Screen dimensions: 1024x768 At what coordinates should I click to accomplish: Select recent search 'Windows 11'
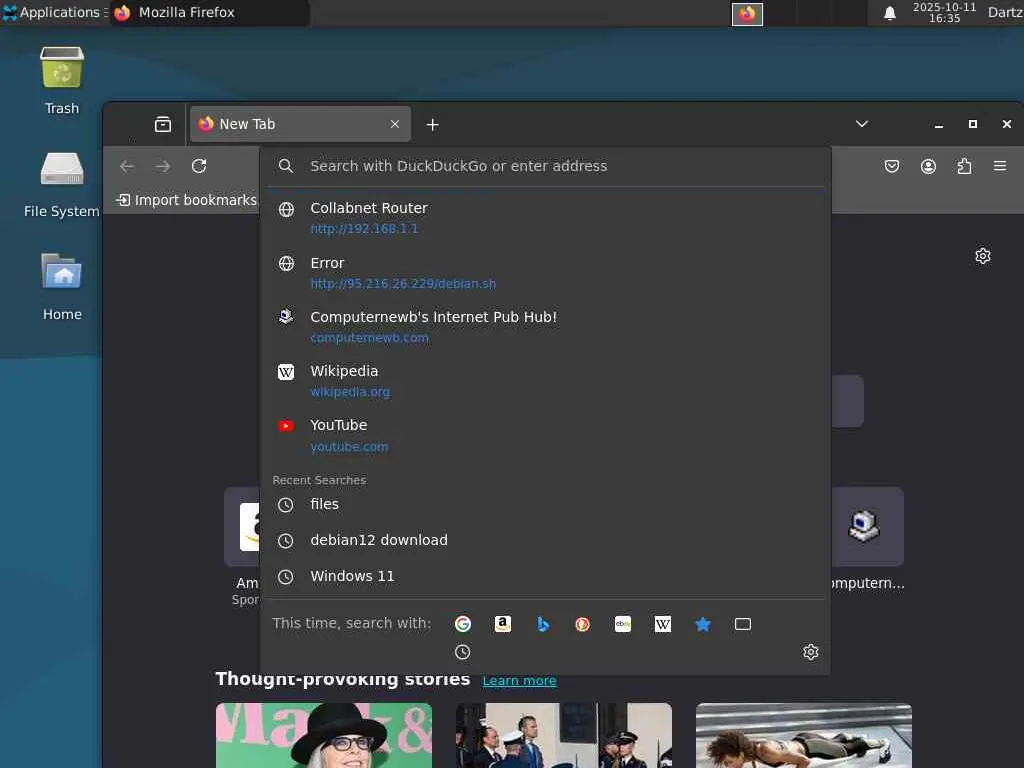tap(545, 576)
